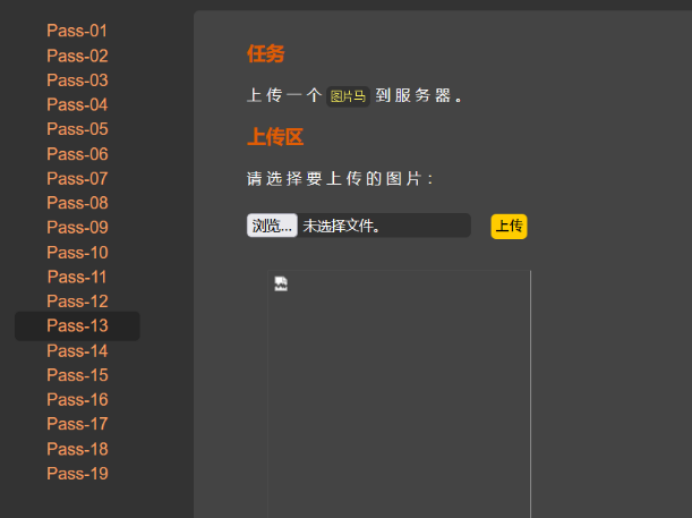Click the 上传区 heading
Image resolution: width=692 pixels, height=518 pixels.
pos(275,137)
